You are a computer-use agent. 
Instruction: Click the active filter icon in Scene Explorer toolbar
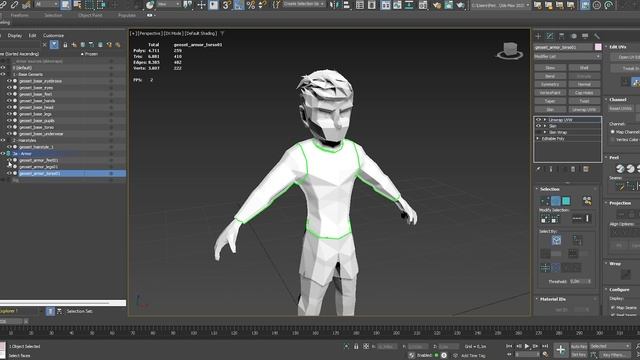(54, 44)
